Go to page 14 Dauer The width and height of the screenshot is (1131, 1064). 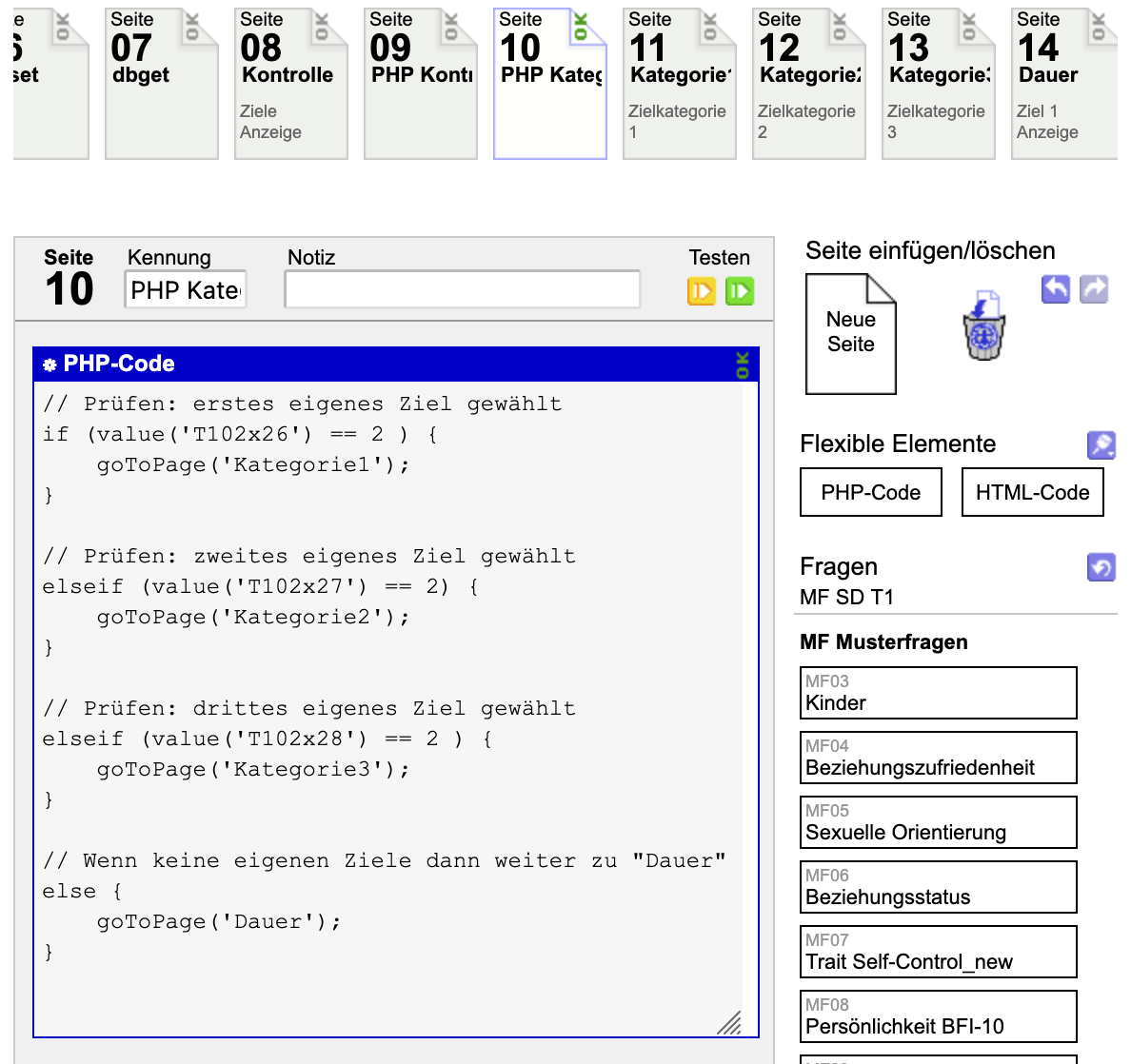(1063, 84)
